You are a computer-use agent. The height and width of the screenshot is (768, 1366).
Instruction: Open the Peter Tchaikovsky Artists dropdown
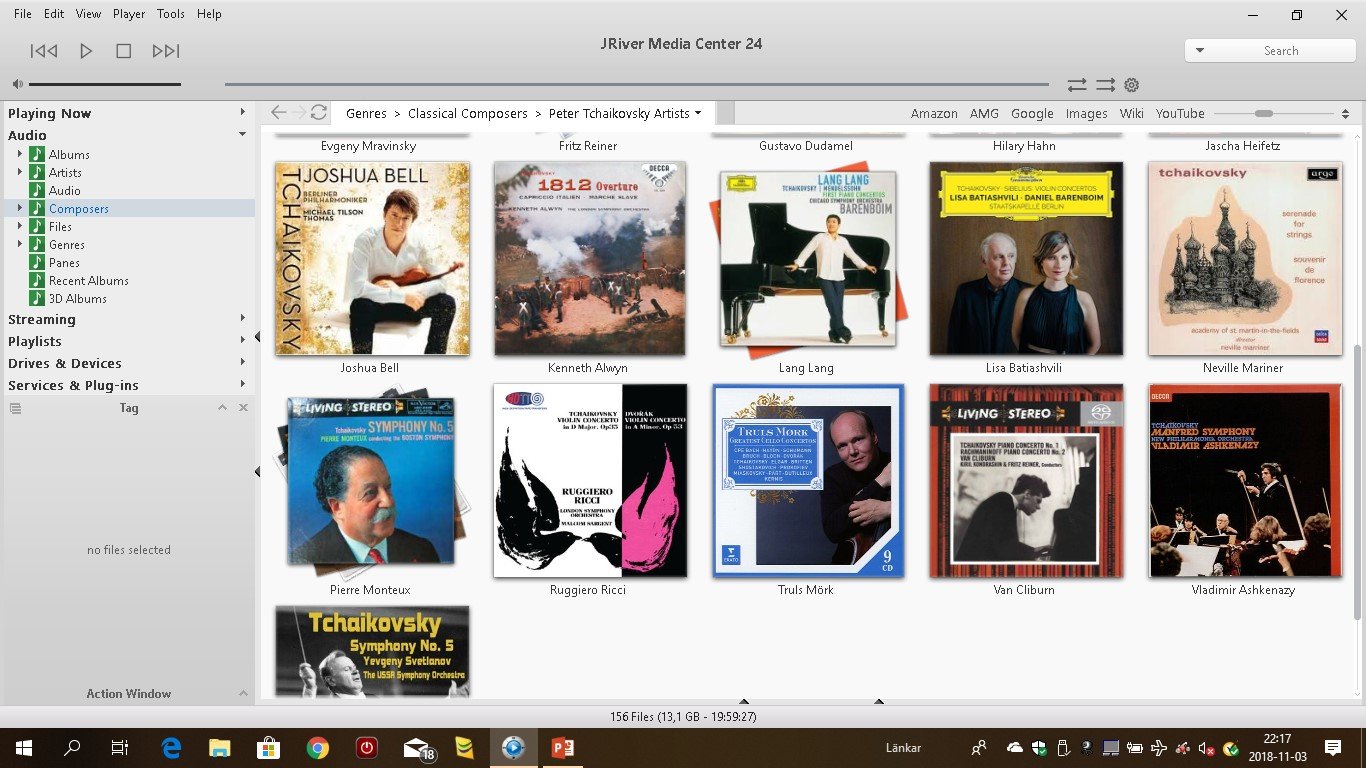[x=698, y=113]
